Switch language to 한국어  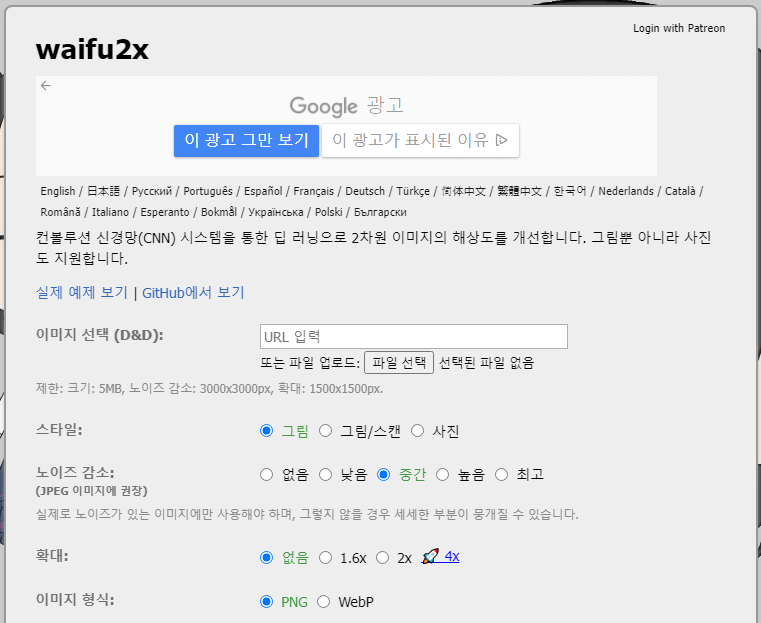point(570,191)
